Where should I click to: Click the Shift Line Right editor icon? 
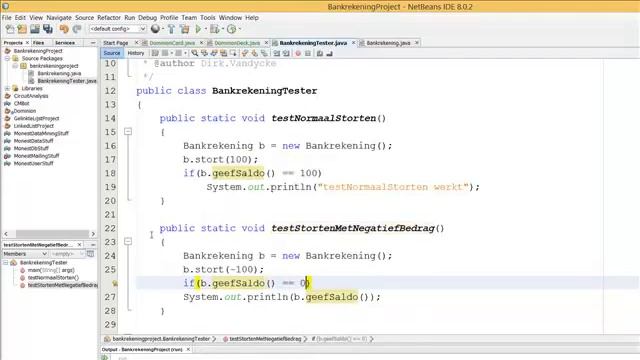286,53
